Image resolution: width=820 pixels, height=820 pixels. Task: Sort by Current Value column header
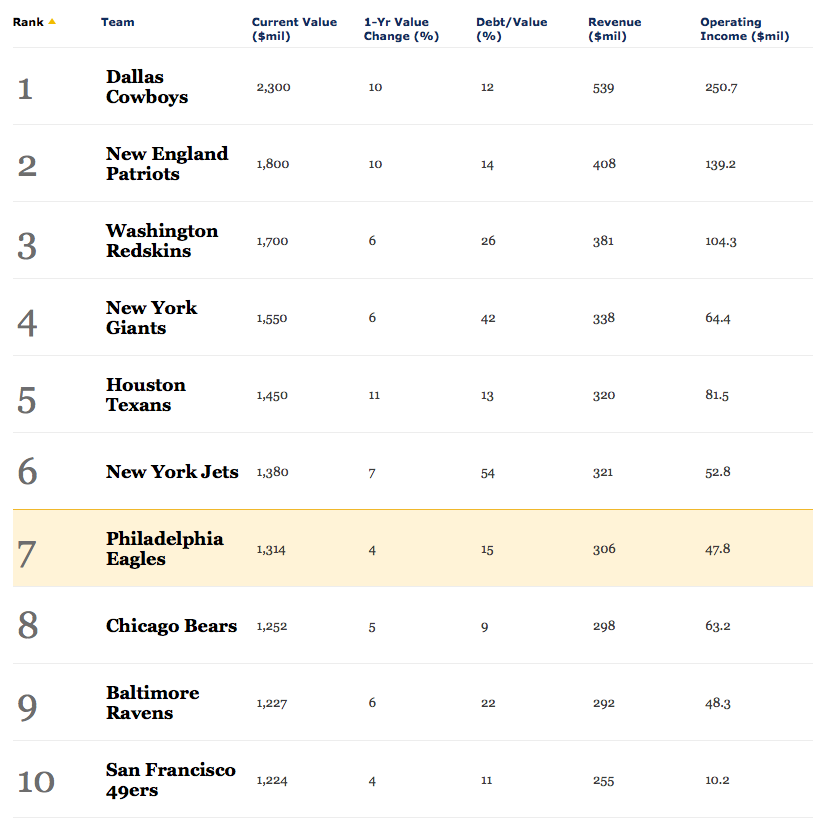point(294,29)
